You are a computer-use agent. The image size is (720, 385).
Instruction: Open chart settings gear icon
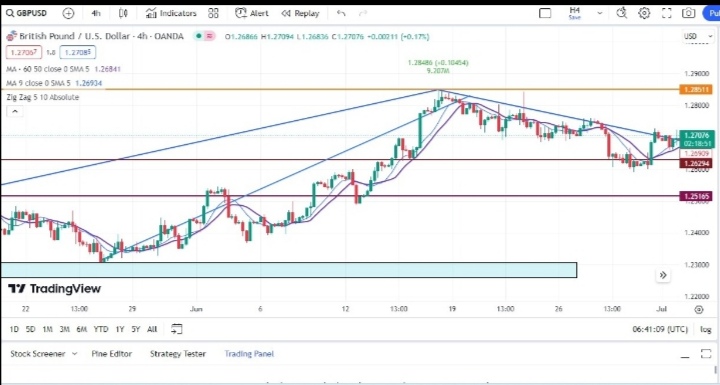(x=644, y=13)
